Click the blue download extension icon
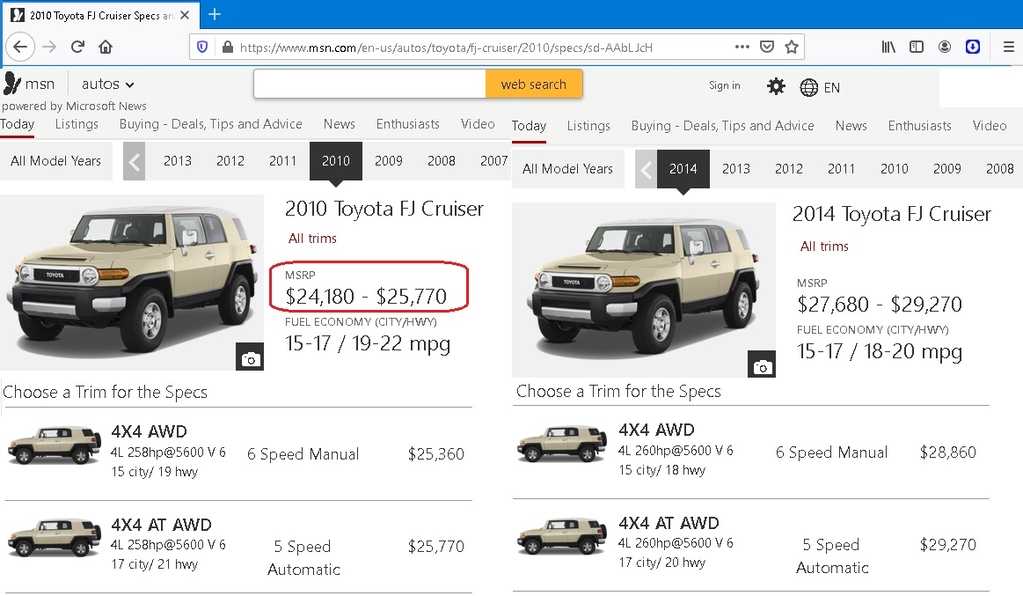 [x=973, y=47]
